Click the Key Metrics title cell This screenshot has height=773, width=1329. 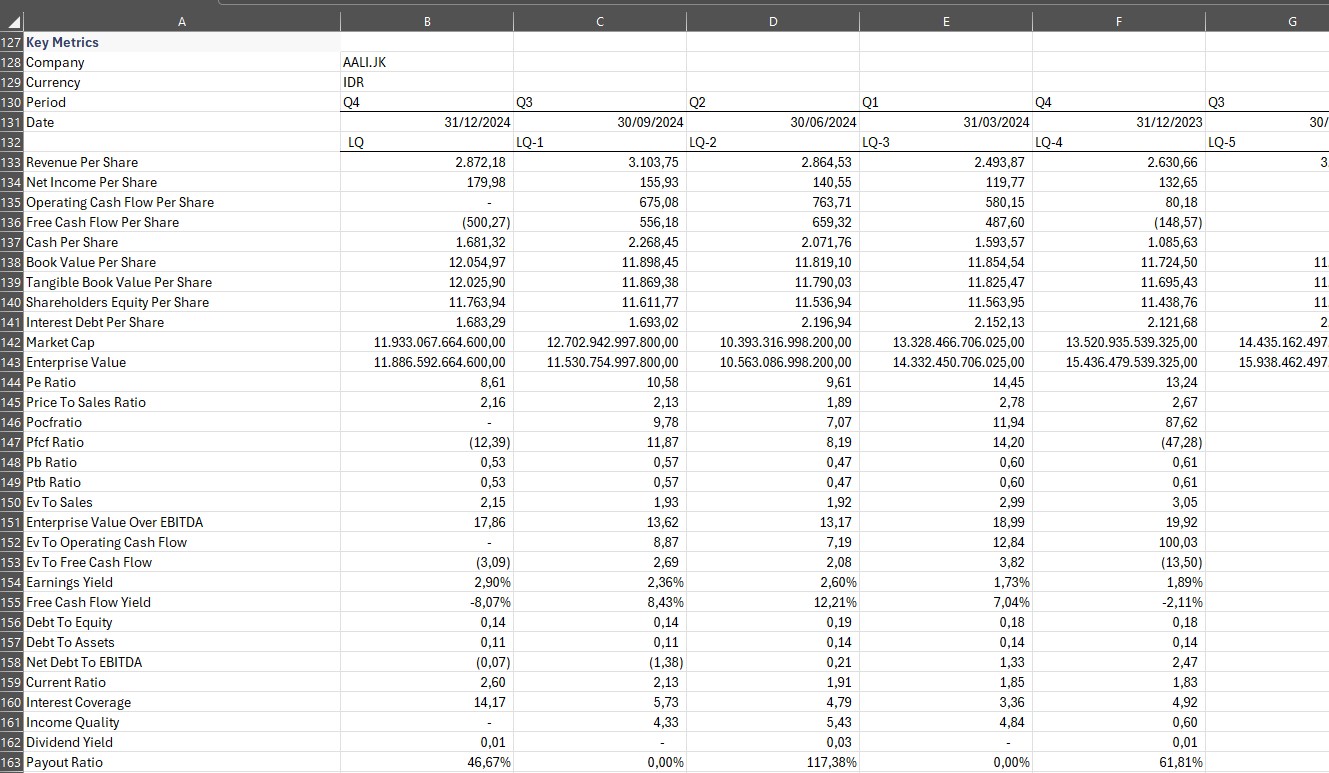pos(62,42)
